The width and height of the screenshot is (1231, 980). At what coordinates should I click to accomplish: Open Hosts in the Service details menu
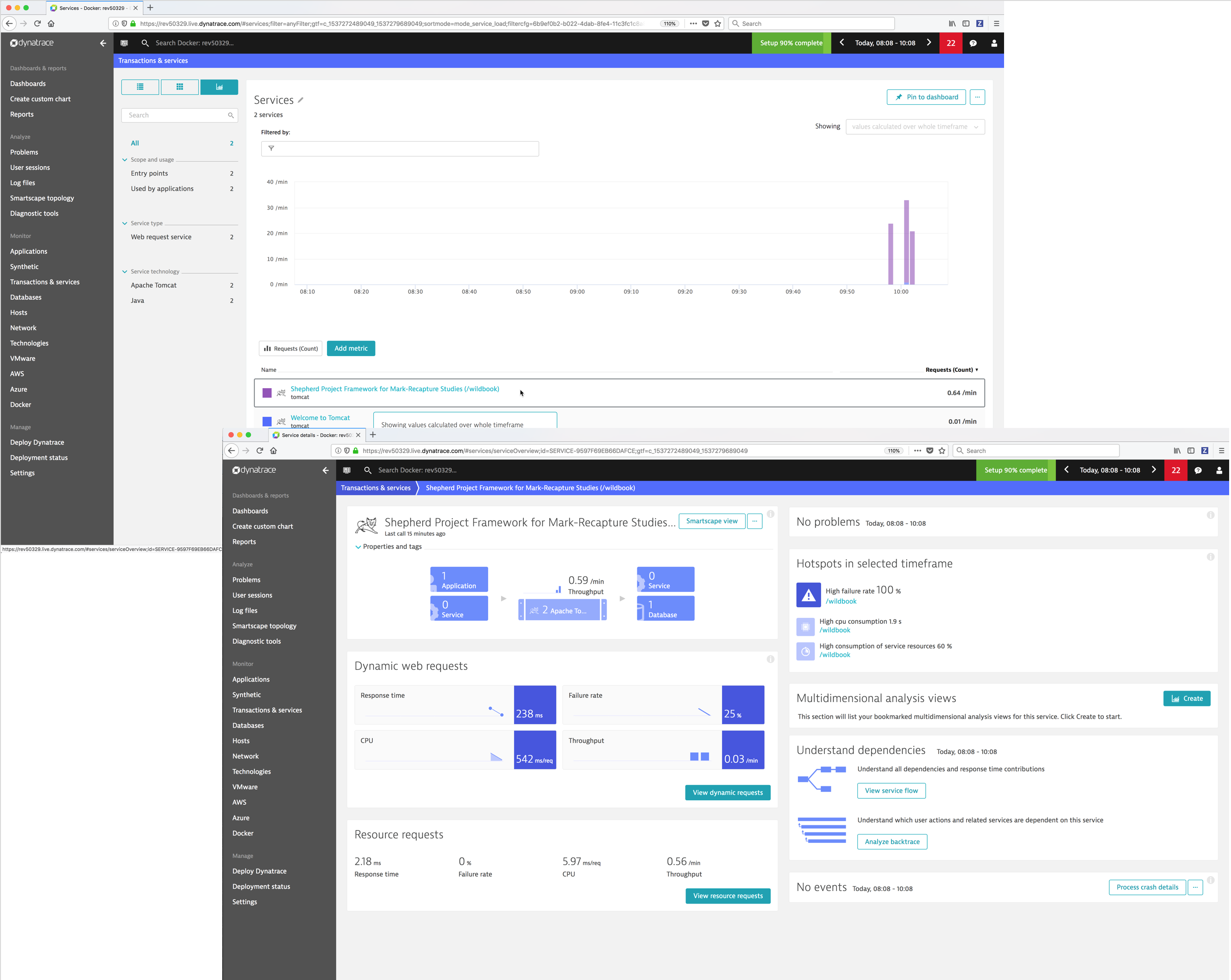point(241,741)
